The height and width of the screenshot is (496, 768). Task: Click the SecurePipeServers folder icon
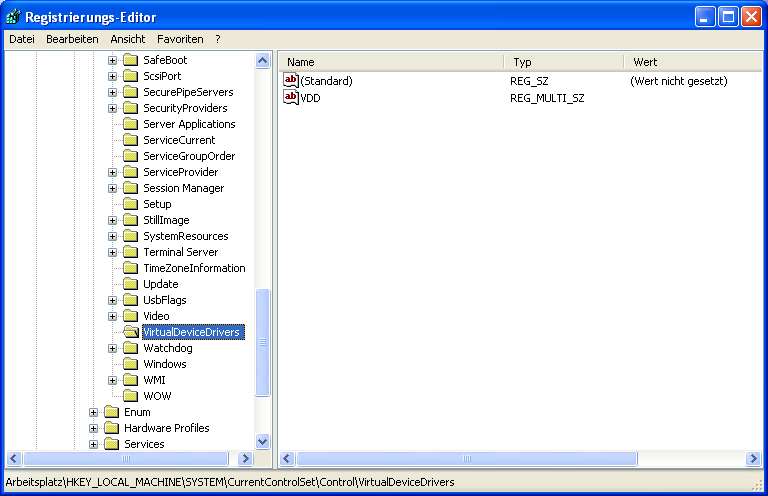130,92
